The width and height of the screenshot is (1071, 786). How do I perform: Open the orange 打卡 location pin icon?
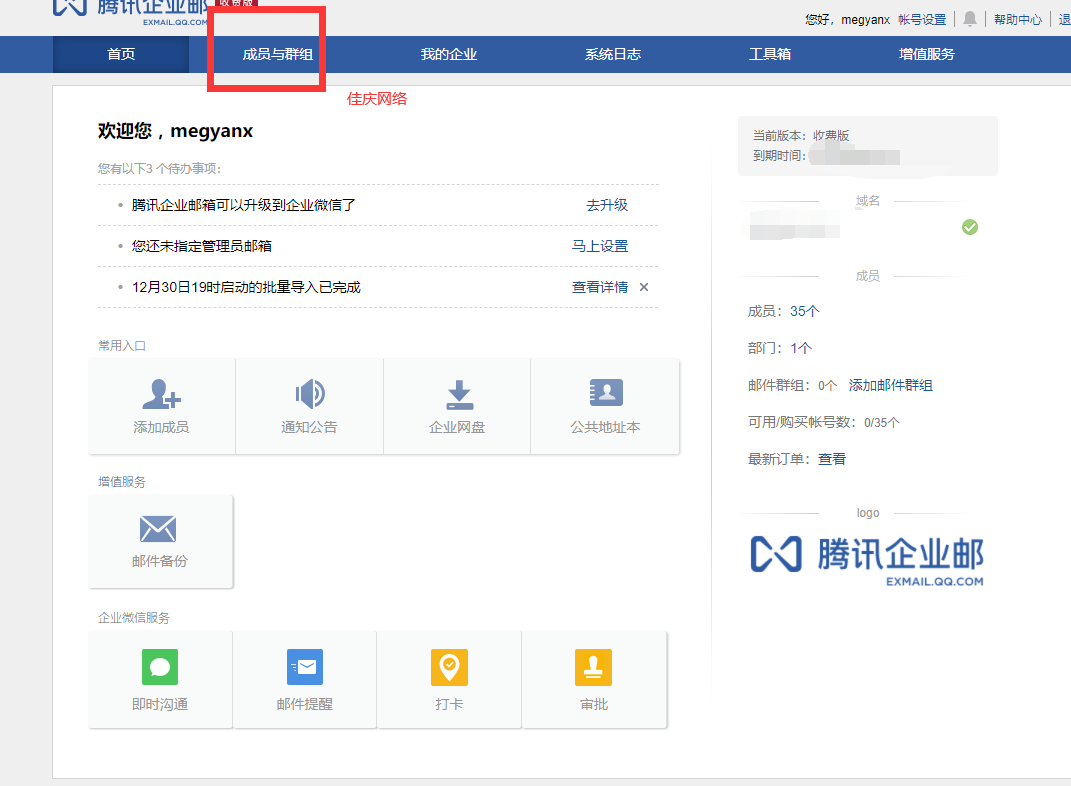(449, 666)
